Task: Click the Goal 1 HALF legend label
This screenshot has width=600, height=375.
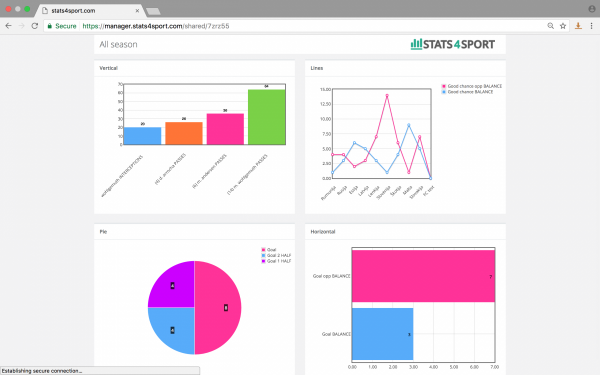Action: pos(279,261)
